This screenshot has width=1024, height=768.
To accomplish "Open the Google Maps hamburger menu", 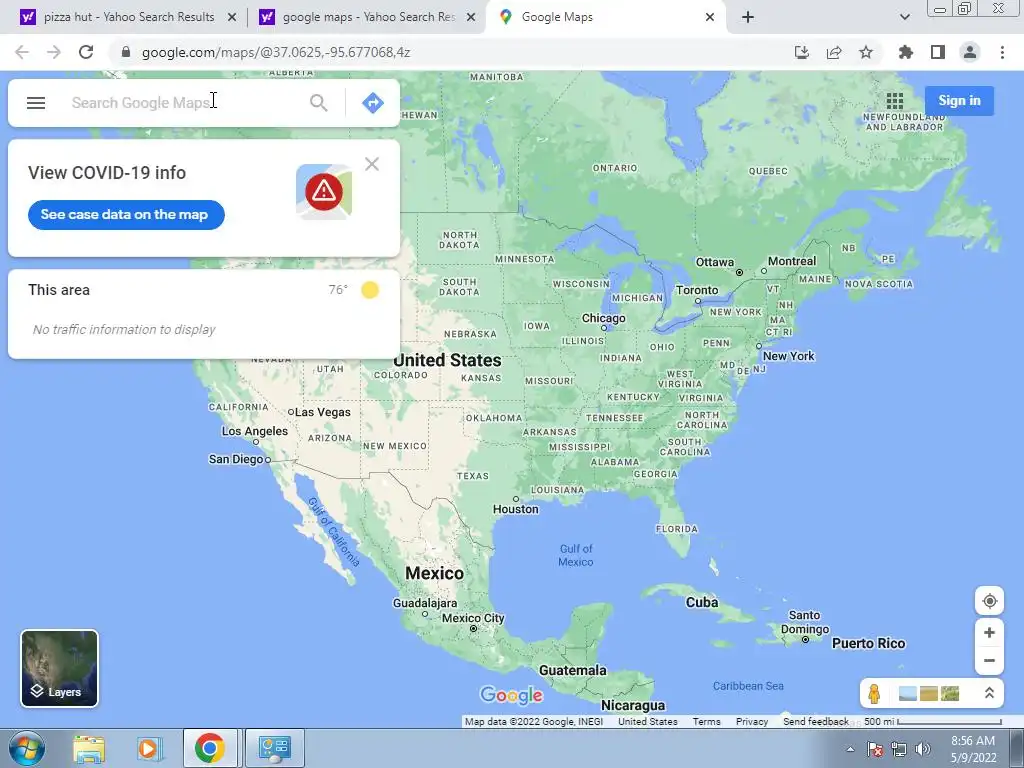I will 36,103.
